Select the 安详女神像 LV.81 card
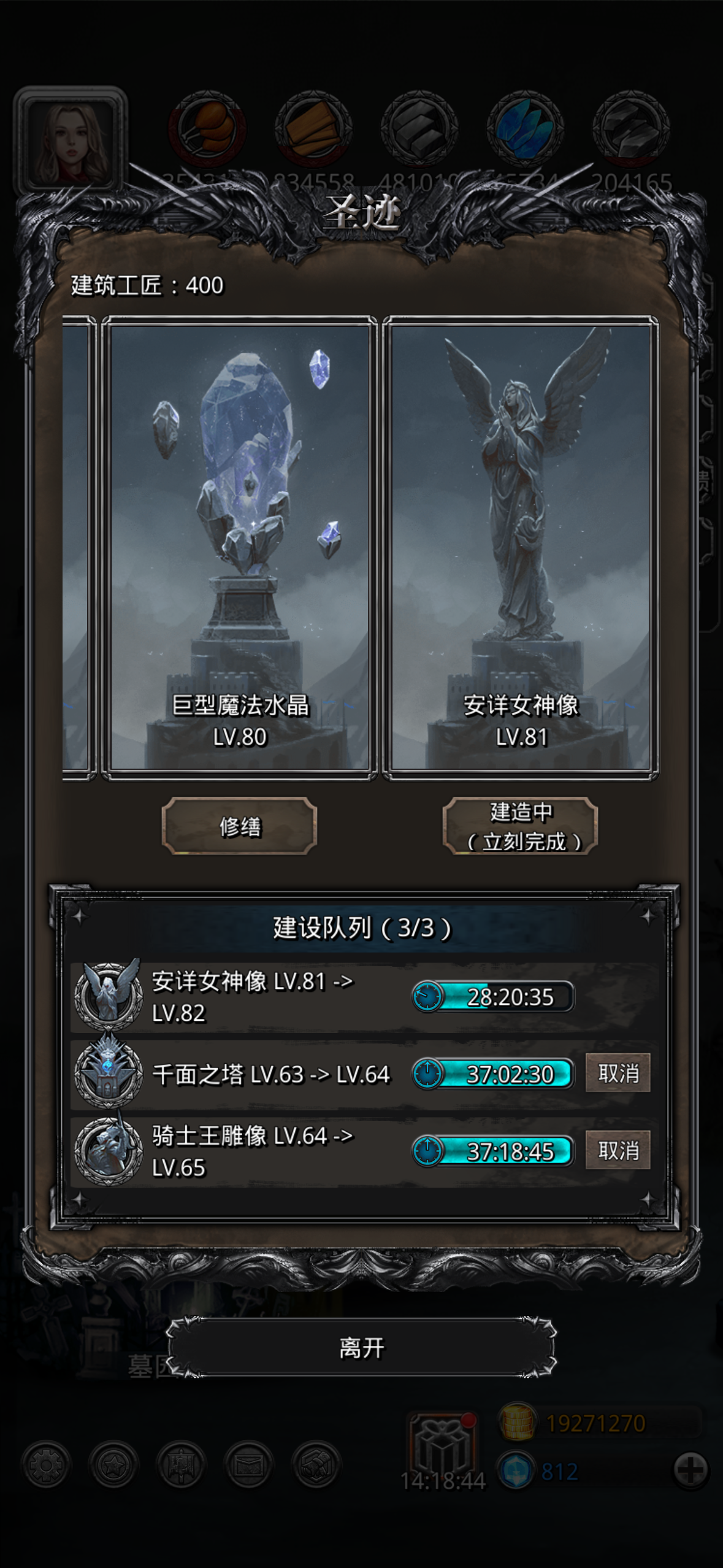723x1568 pixels. click(521, 548)
